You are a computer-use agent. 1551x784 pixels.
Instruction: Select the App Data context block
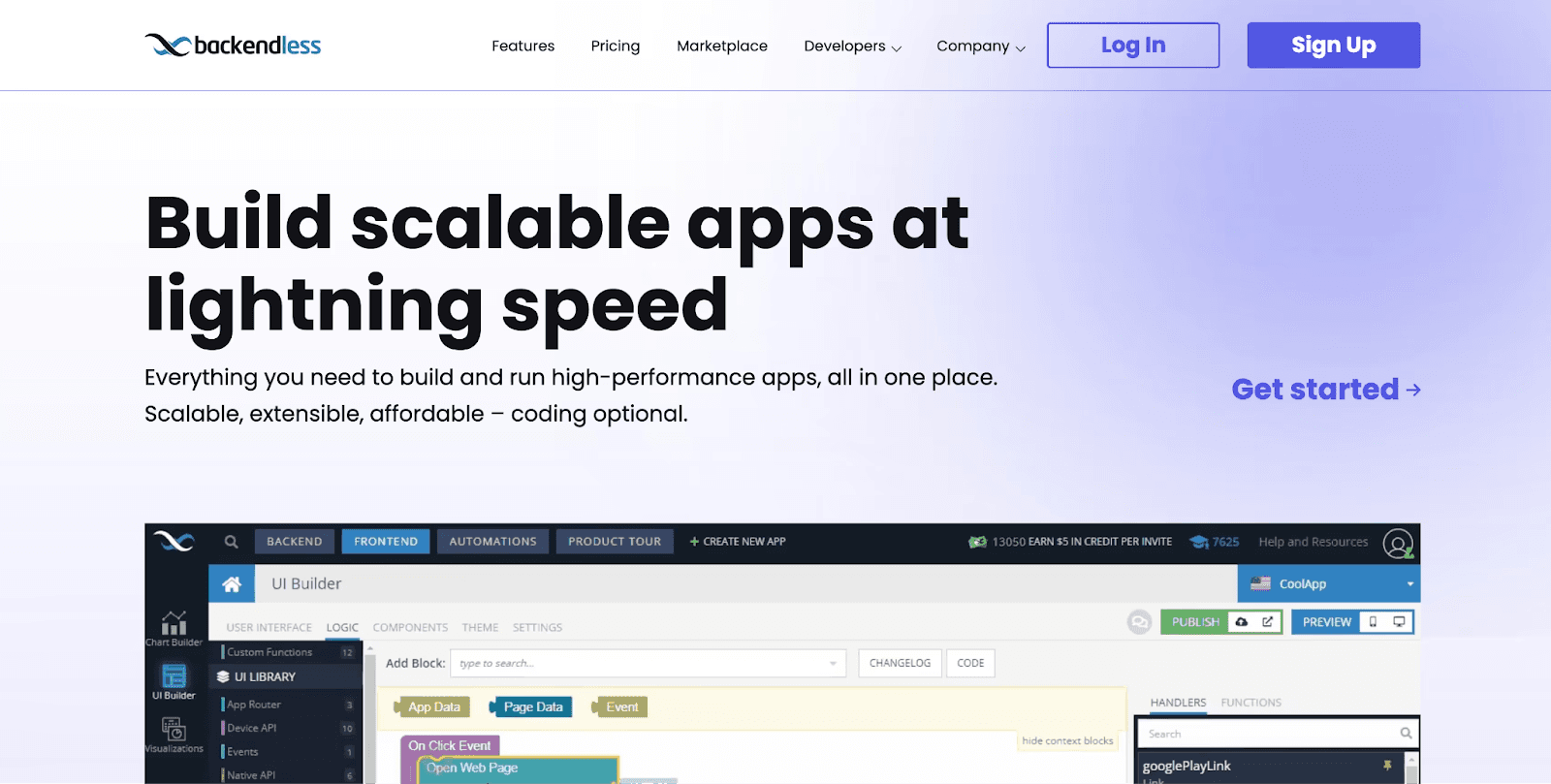click(433, 707)
